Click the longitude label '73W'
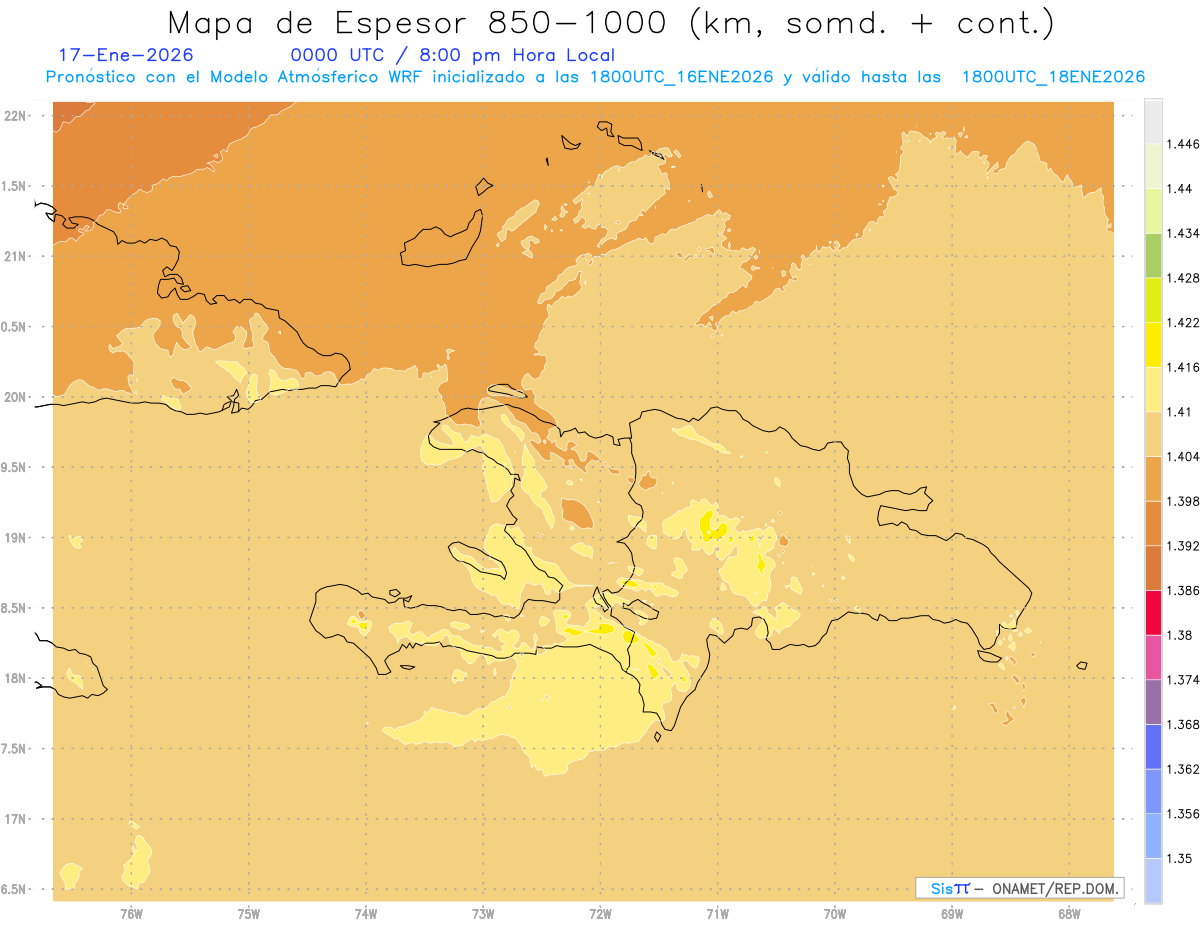The height and width of the screenshot is (927, 1200). tap(483, 914)
